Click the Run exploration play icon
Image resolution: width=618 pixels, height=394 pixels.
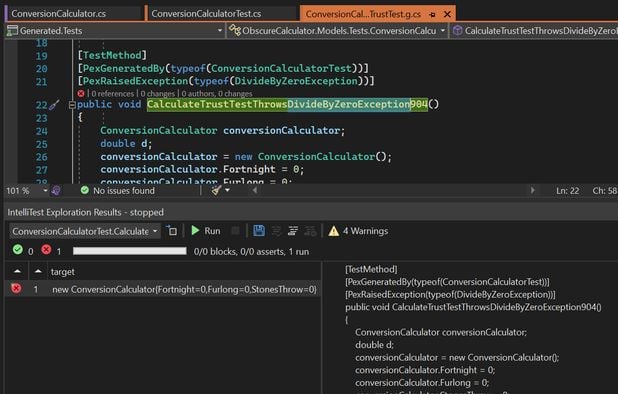click(195, 230)
